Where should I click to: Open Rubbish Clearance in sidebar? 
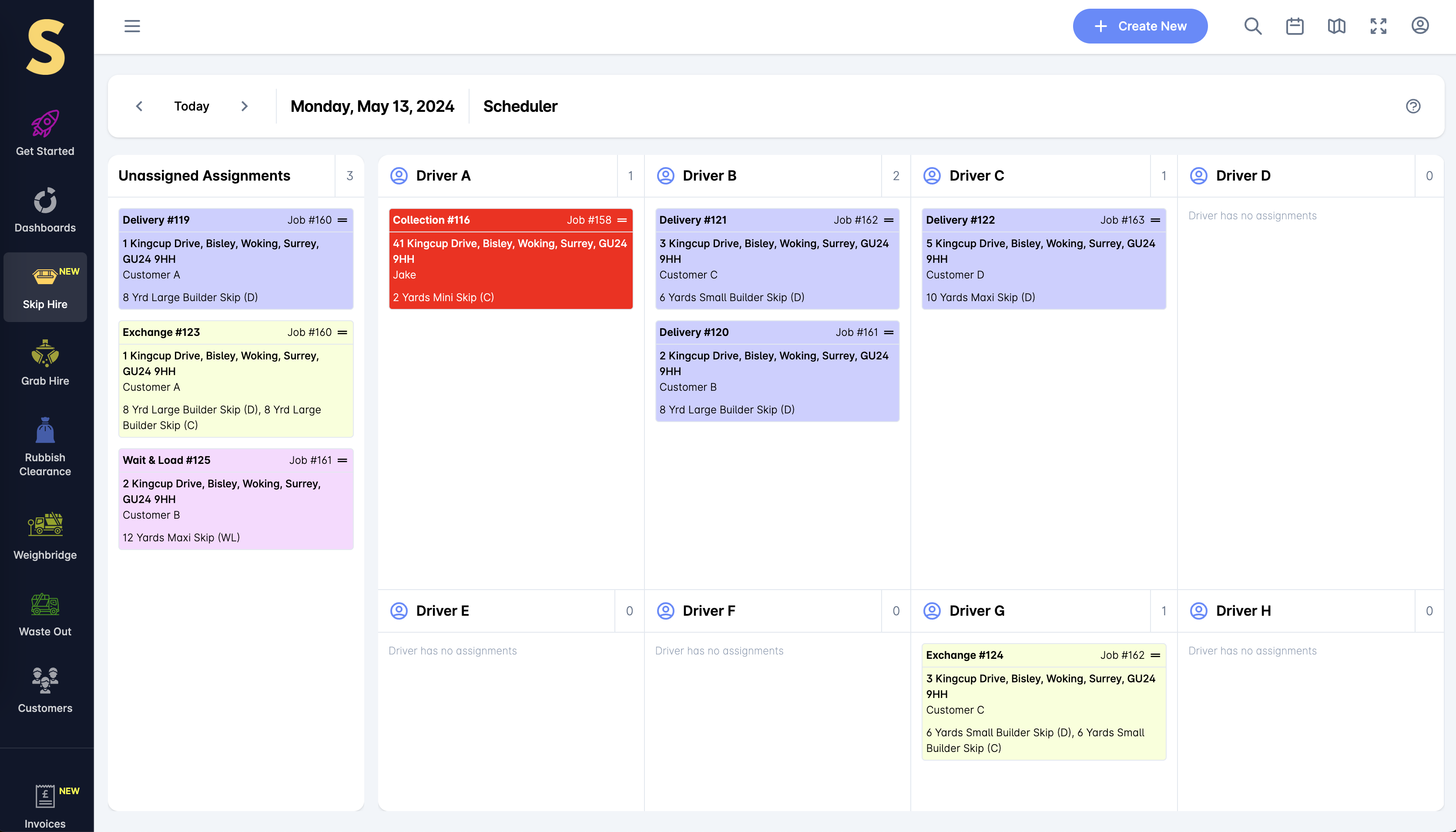pos(45,447)
